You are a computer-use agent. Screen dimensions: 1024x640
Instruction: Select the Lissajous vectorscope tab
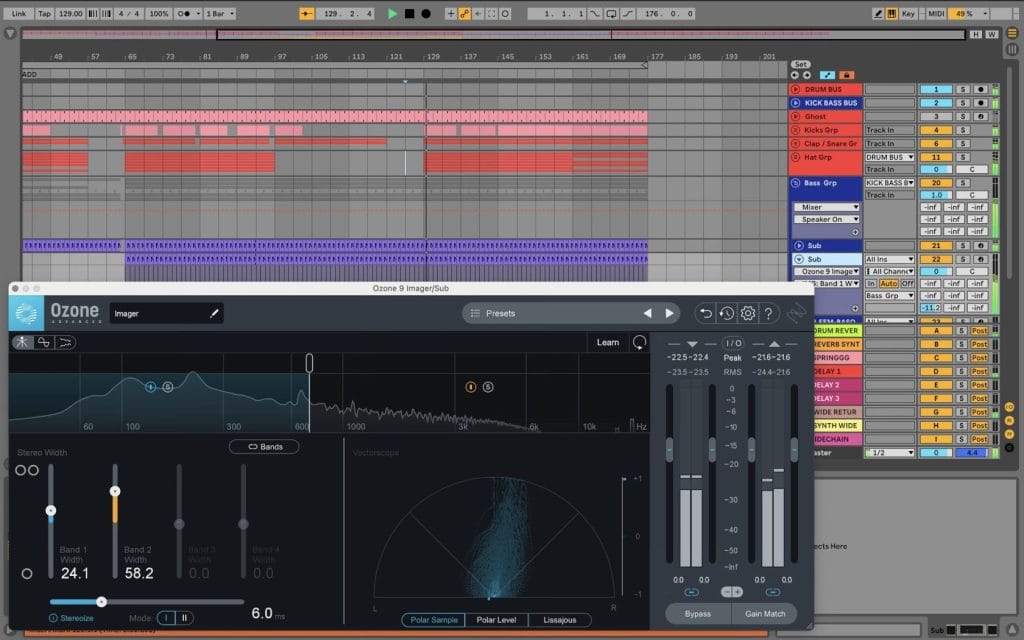(559, 620)
